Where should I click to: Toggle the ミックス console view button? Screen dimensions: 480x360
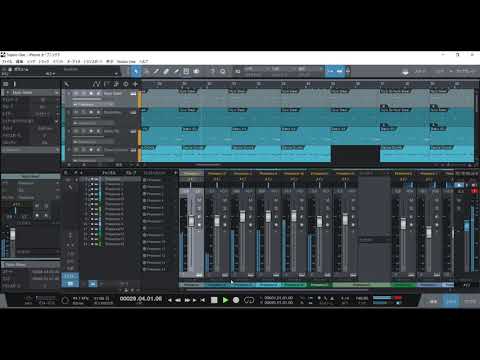tap(451, 301)
